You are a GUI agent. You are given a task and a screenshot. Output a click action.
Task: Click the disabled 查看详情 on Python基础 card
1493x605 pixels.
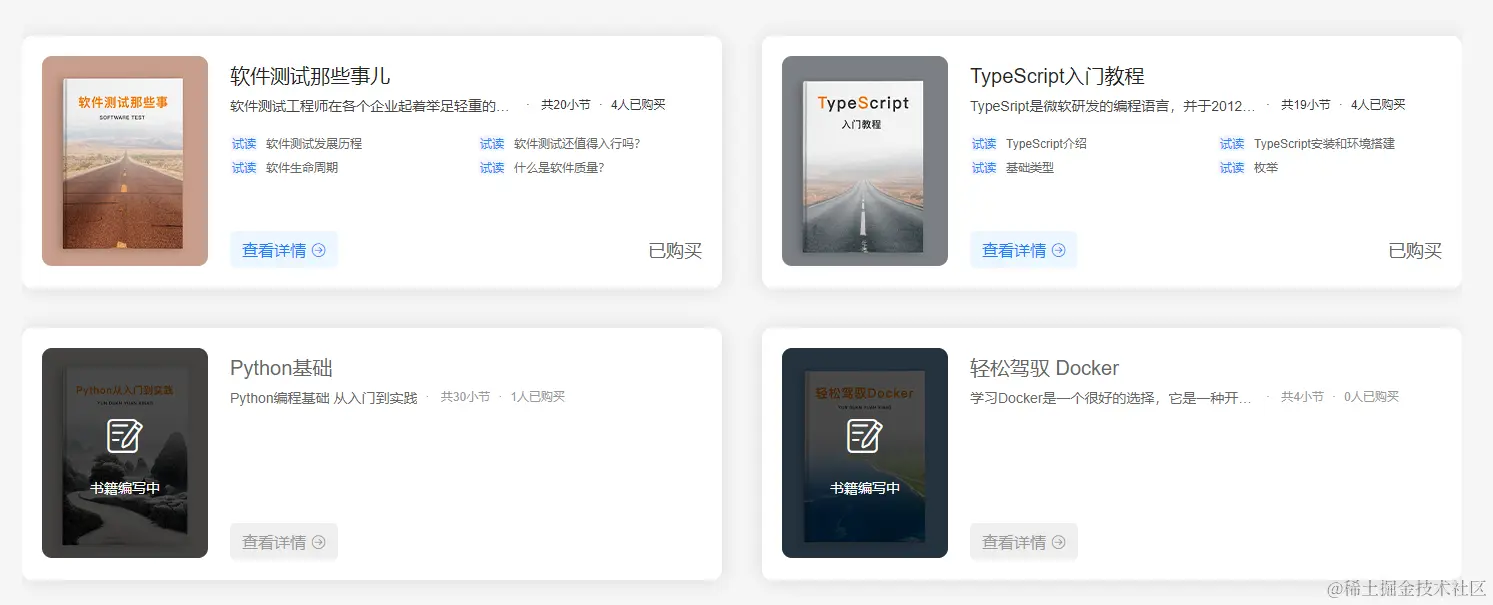click(284, 542)
